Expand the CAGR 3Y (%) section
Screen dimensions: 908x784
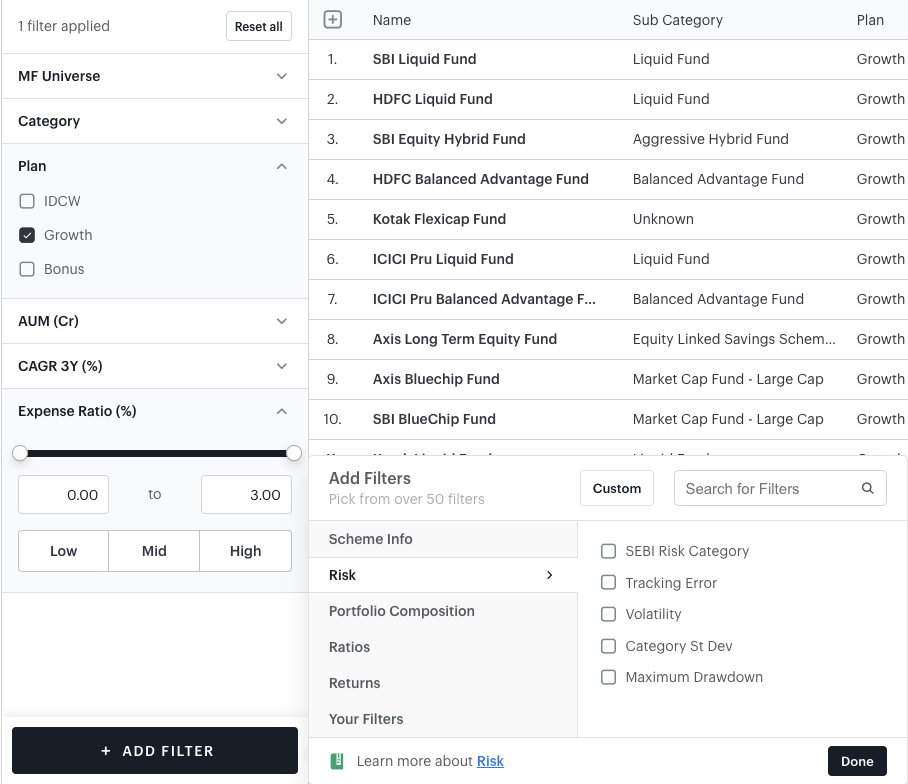pyautogui.click(x=155, y=366)
